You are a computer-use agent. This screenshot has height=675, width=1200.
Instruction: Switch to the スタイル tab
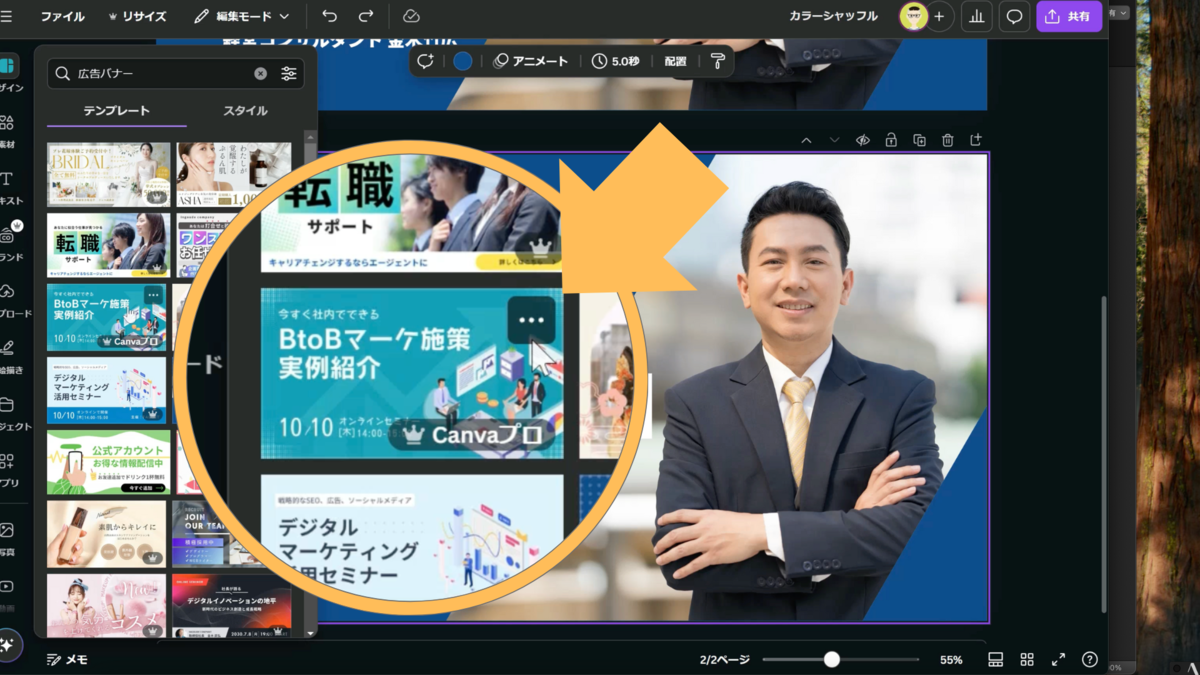point(245,111)
